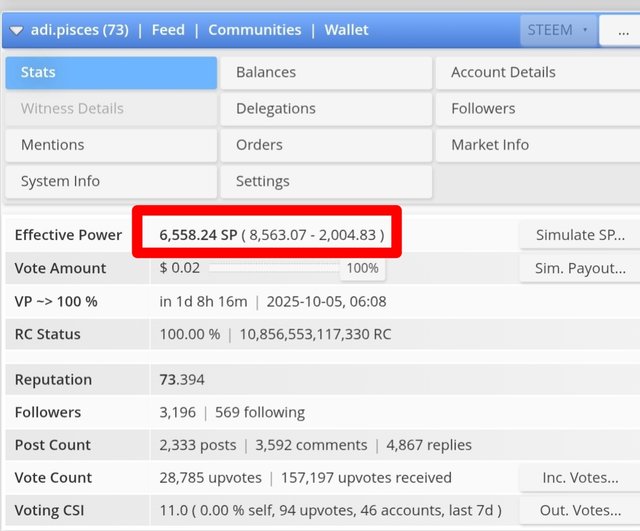The width and height of the screenshot is (640, 531).
Task: Go to the Communities link
Action: [255, 30]
